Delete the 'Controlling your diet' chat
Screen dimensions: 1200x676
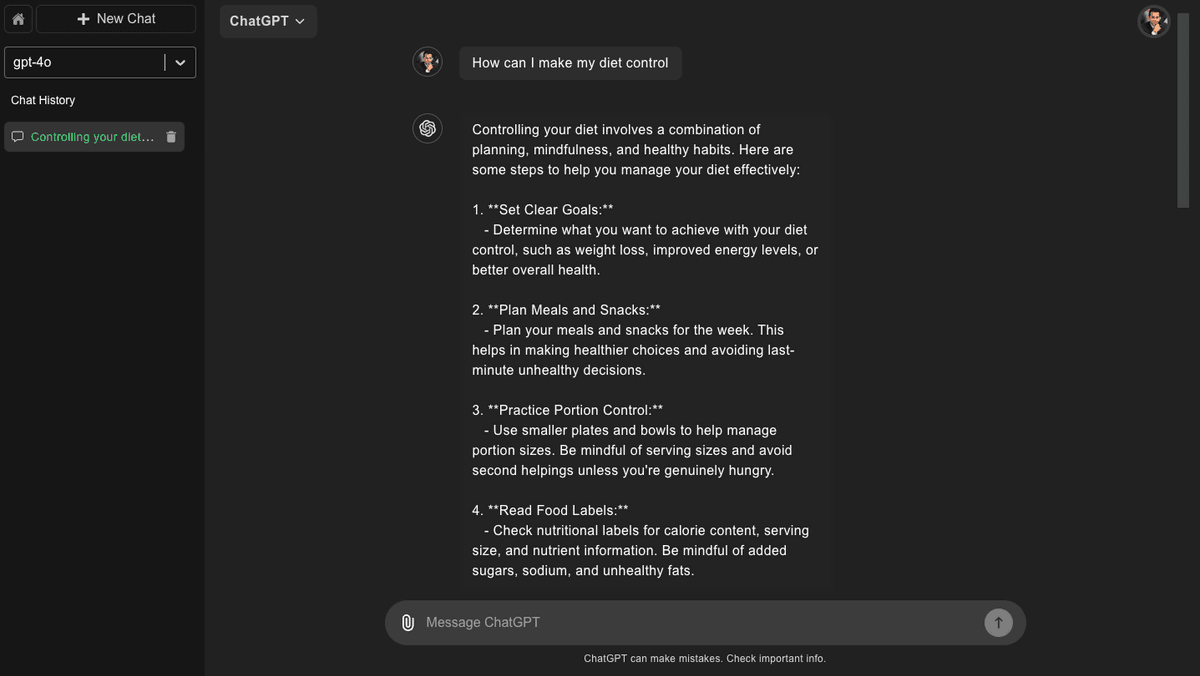(x=171, y=137)
